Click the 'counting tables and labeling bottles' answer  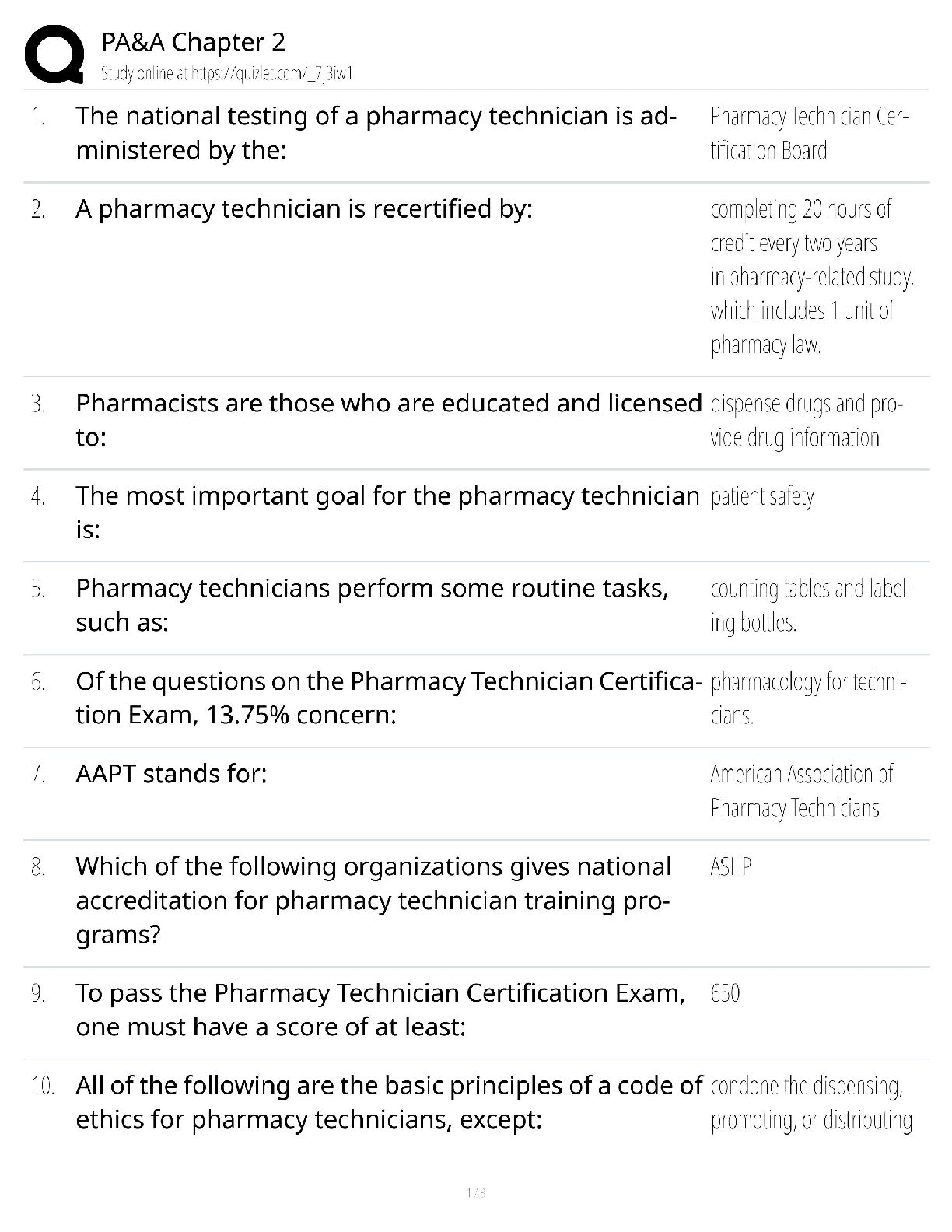coord(810,605)
